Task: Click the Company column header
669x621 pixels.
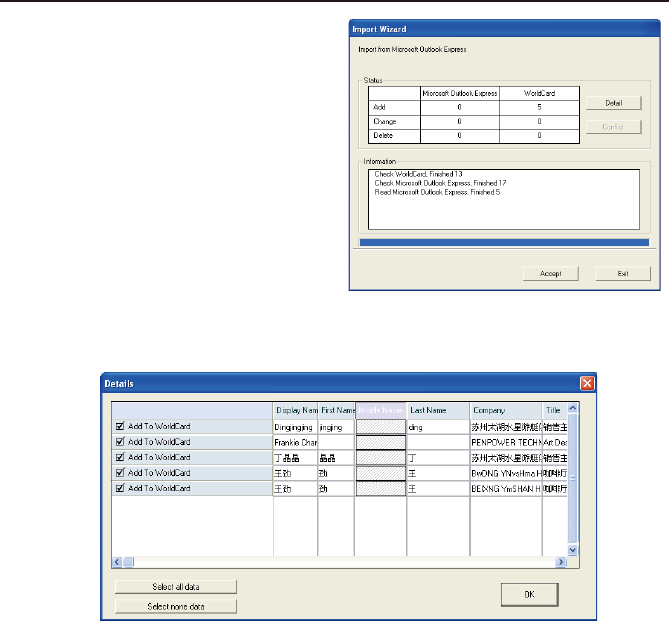Action: pos(506,410)
